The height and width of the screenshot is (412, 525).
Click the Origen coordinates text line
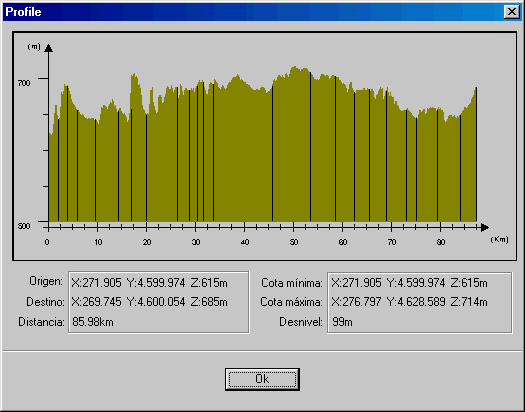(x=149, y=283)
